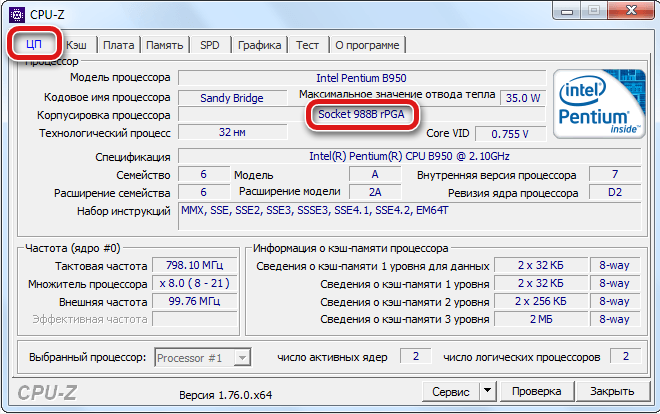Close the CPU-Z window with X
This screenshot has height=414, width=660.
pos(631,11)
